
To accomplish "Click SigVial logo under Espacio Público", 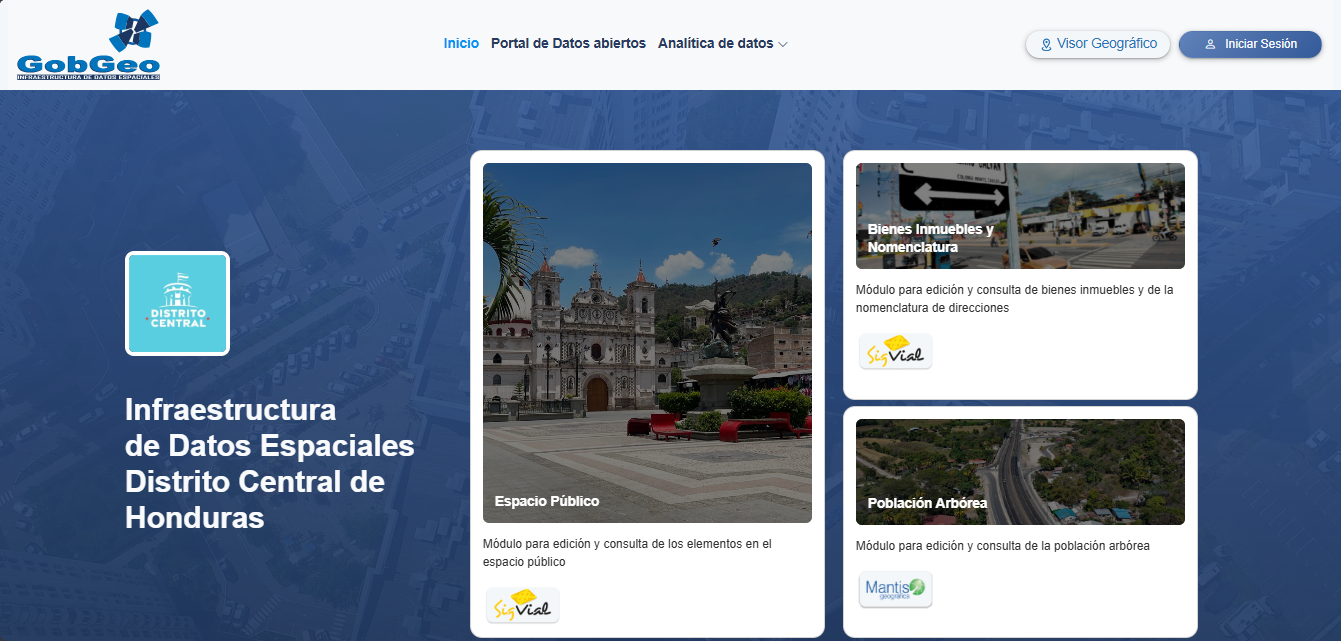I will pos(522,606).
